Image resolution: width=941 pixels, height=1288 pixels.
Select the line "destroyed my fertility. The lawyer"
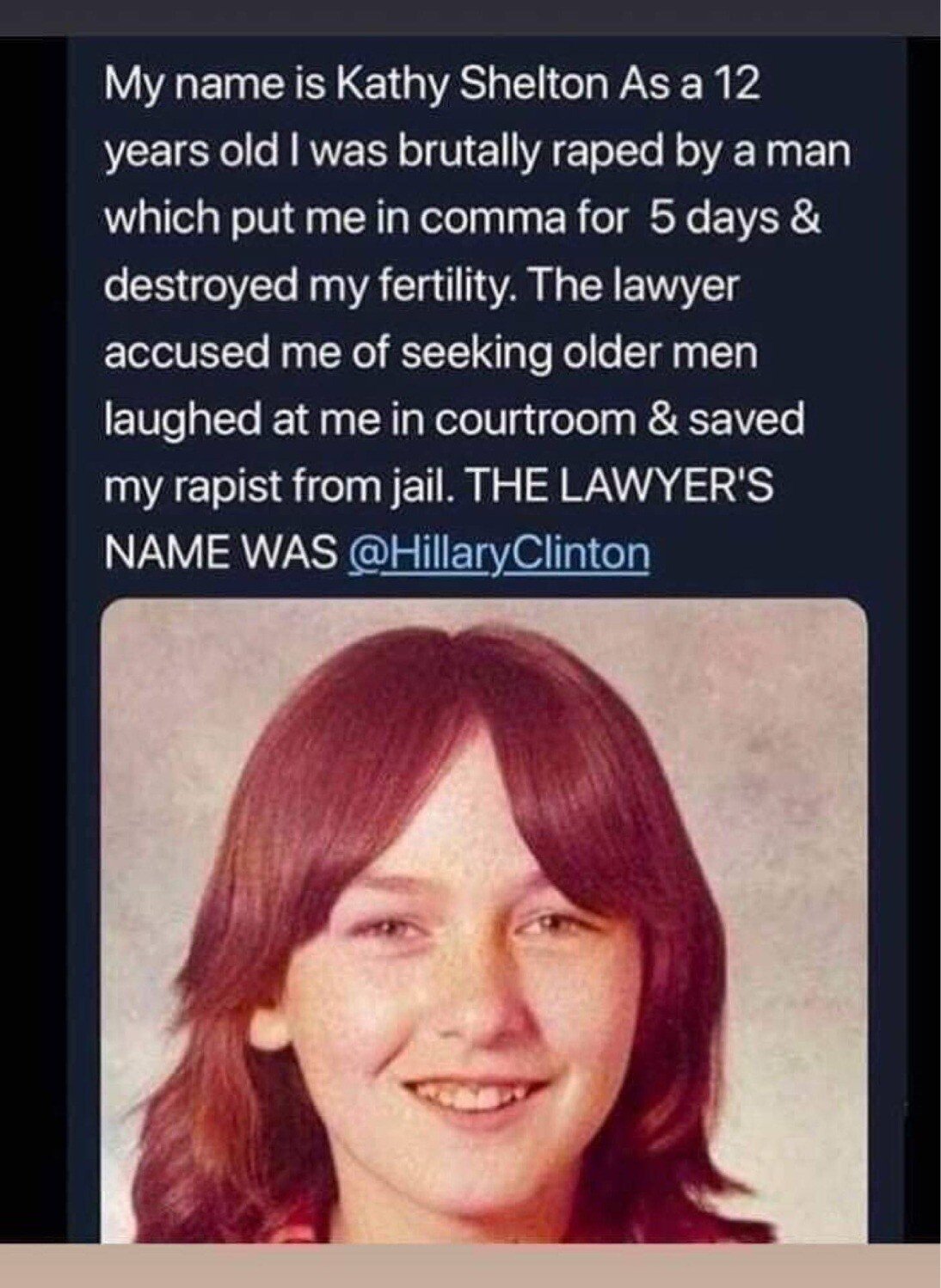click(x=421, y=288)
